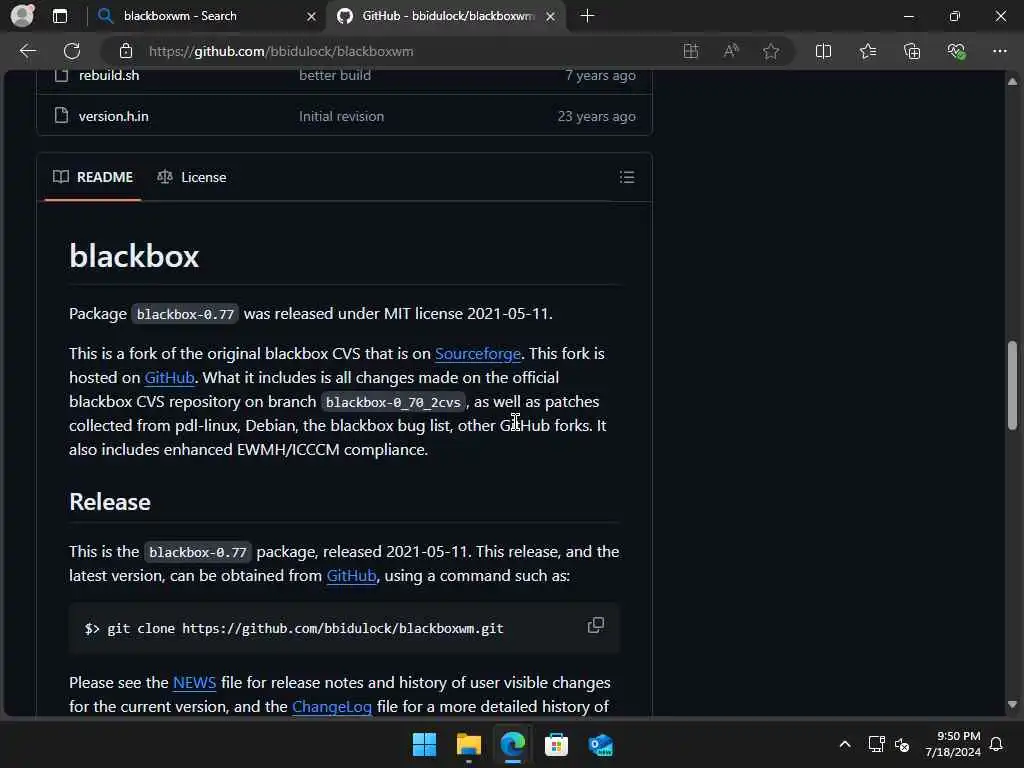This screenshot has height=768, width=1024.
Task: Open Browser essentials heart icon
Action: (x=956, y=51)
